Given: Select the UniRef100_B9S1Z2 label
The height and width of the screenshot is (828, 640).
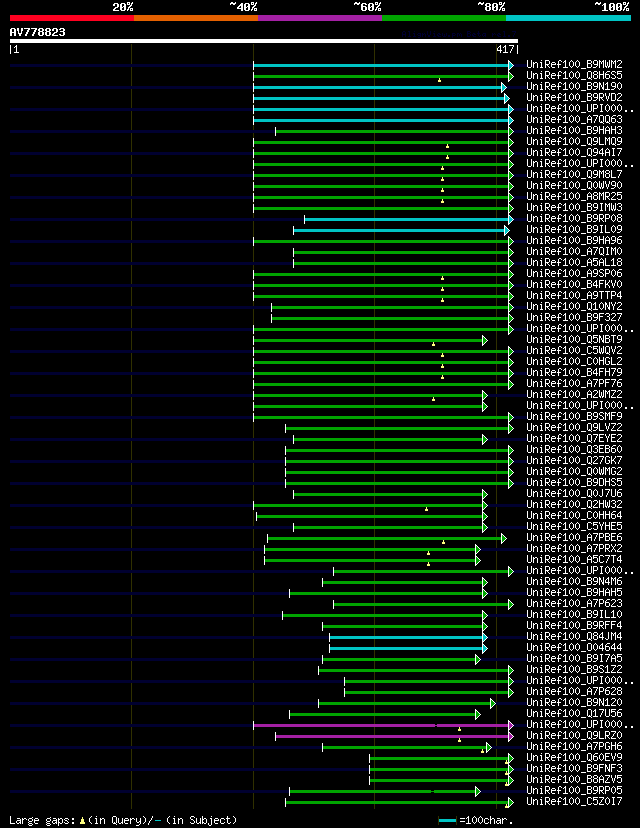Looking at the screenshot, I should 575,669.
